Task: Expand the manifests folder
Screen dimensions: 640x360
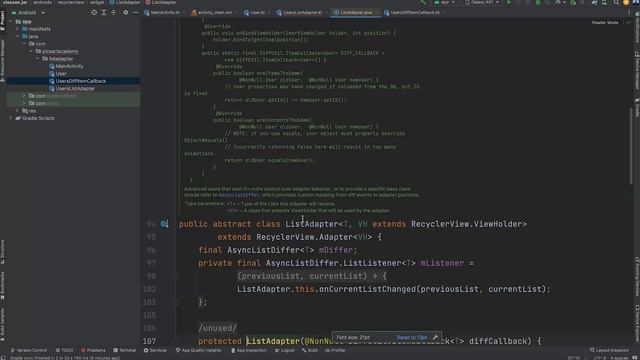Action: tap(18, 29)
